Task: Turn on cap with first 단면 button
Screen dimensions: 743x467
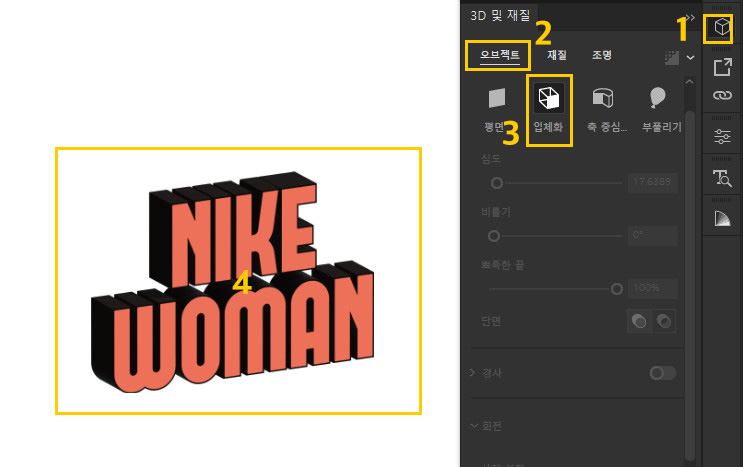Action: 639,321
